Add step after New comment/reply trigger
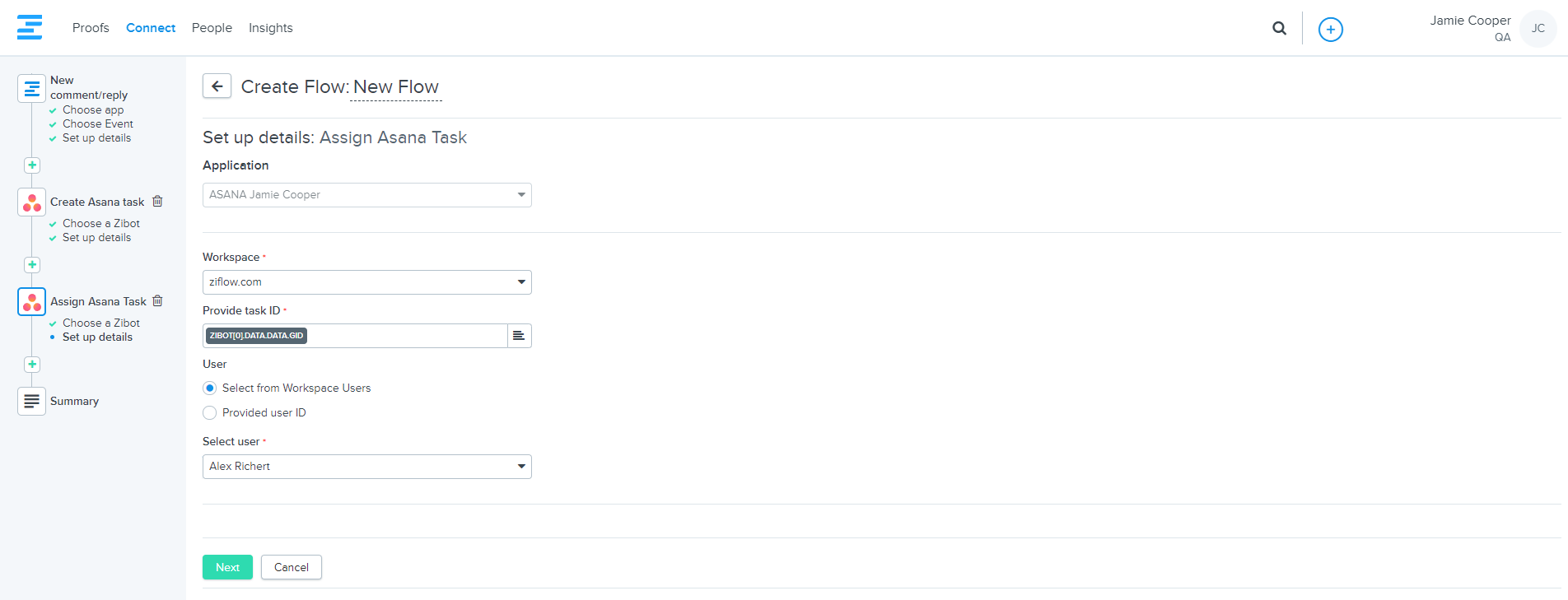The image size is (1568, 600). 32,165
